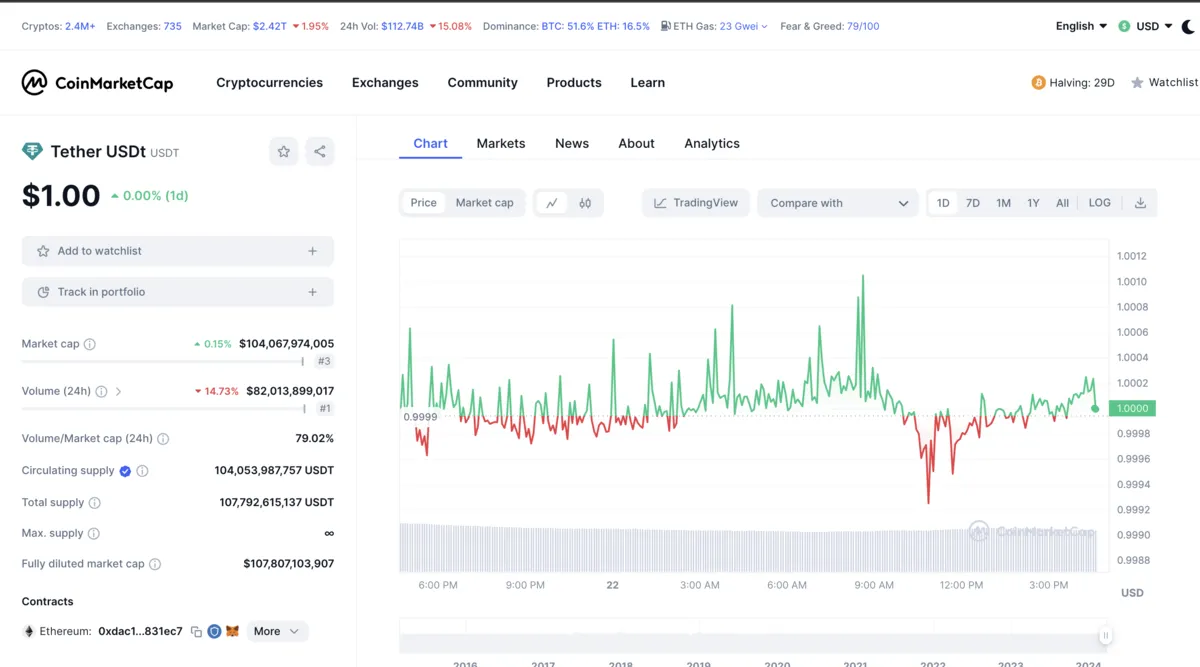This screenshot has width=1200, height=667.
Task: Switch to the About tab
Action: point(637,144)
